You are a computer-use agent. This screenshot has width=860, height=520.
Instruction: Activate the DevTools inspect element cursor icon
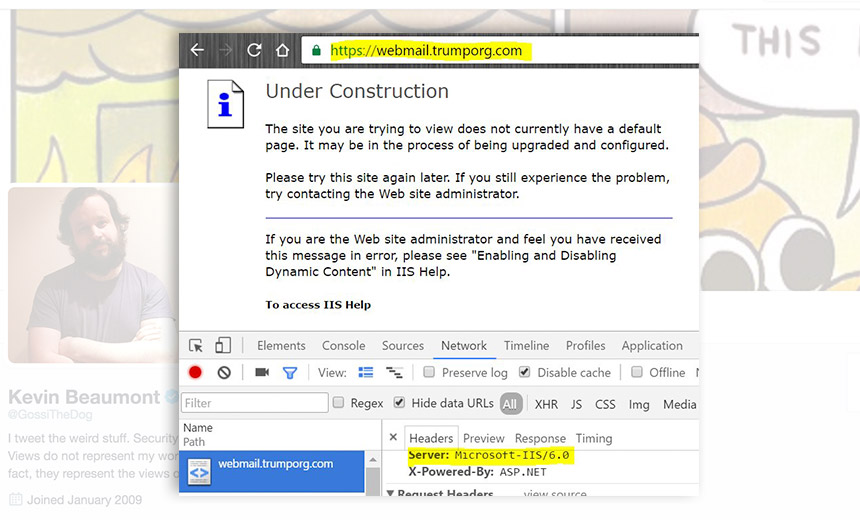click(196, 346)
